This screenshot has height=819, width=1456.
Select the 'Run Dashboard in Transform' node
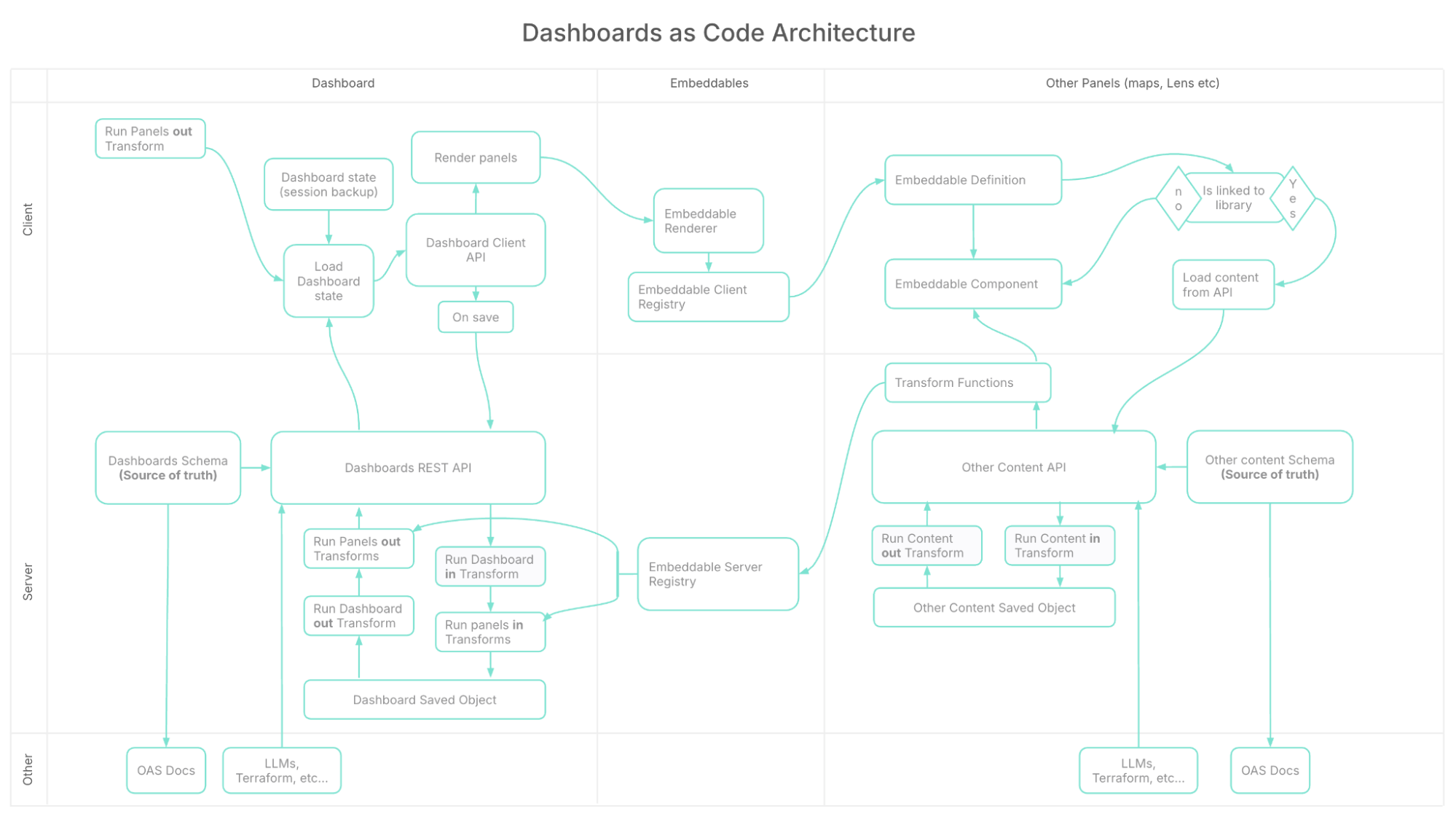click(490, 566)
